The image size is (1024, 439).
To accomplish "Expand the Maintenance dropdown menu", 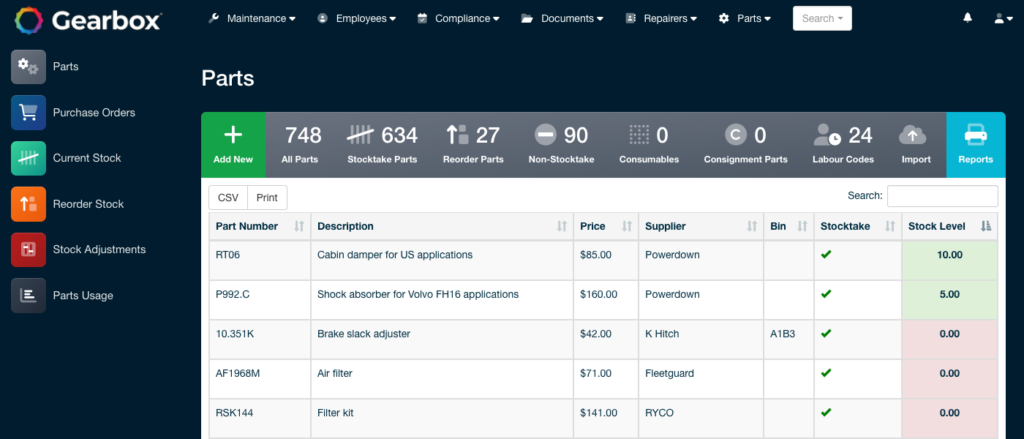I will coord(252,18).
